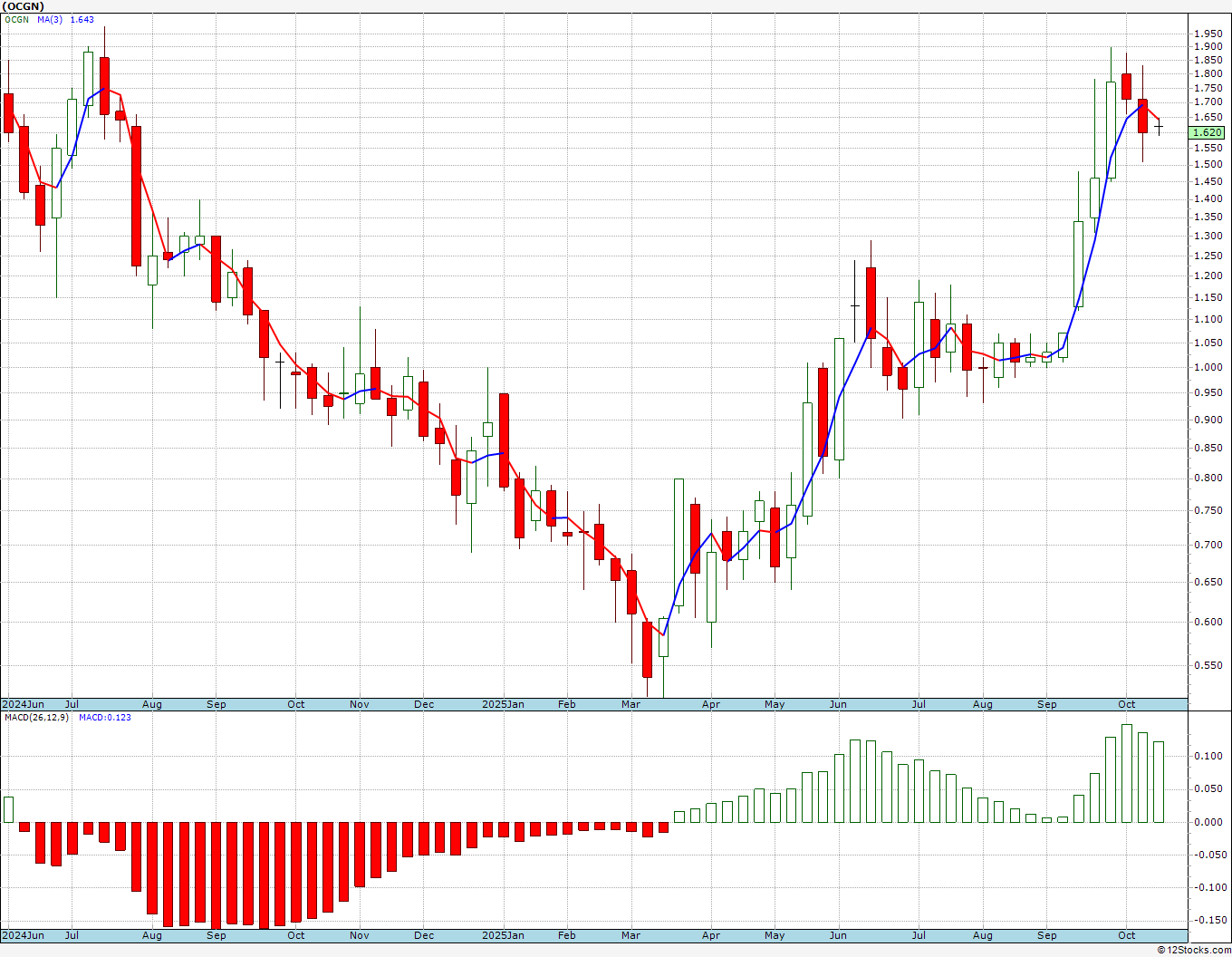
Task: Click Feb on the MACD panel time axis
Action: pyautogui.click(x=567, y=935)
